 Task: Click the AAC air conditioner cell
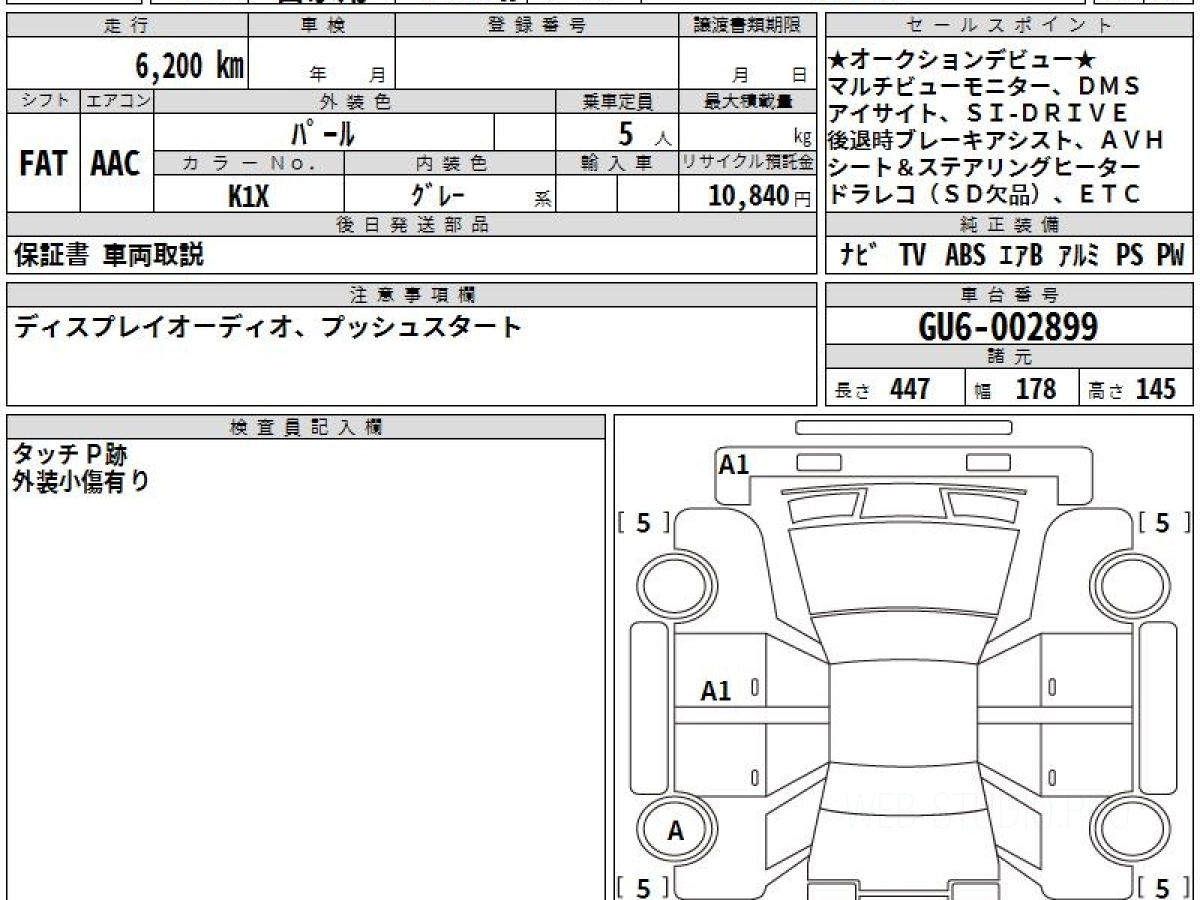(x=116, y=164)
